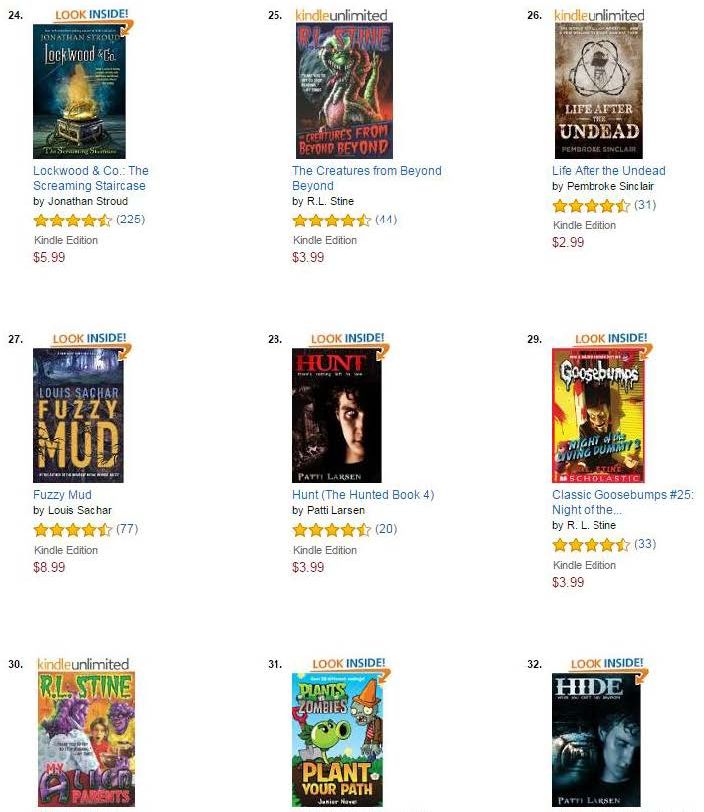Open Hunt (The Hunted Book 4) link
The height and width of the screenshot is (812, 704).
click(x=363, y=495)
